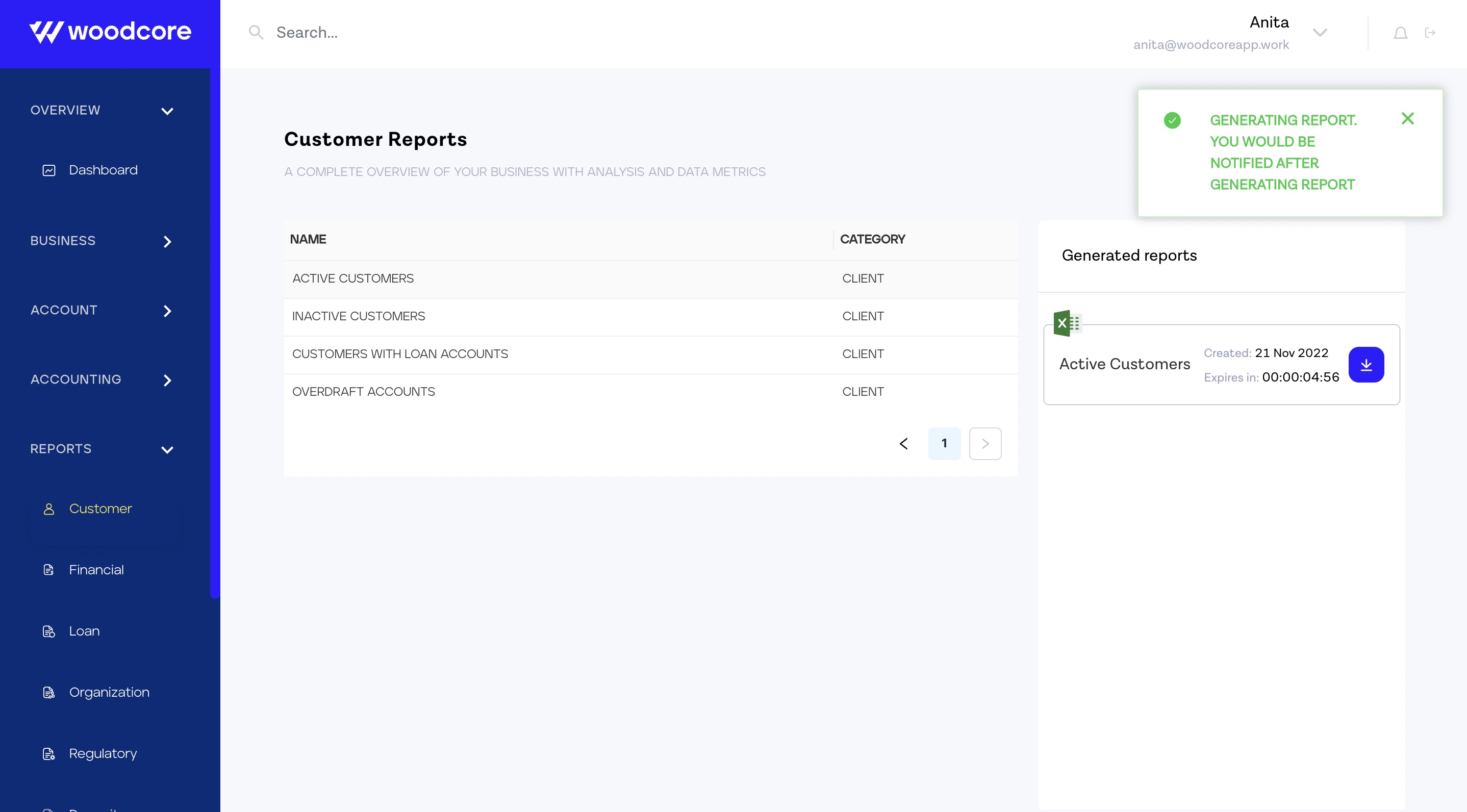This screenshot has width=1467, height=812.
Task: Select Inactive Customers report row
Action: click(x=358, y=317)
